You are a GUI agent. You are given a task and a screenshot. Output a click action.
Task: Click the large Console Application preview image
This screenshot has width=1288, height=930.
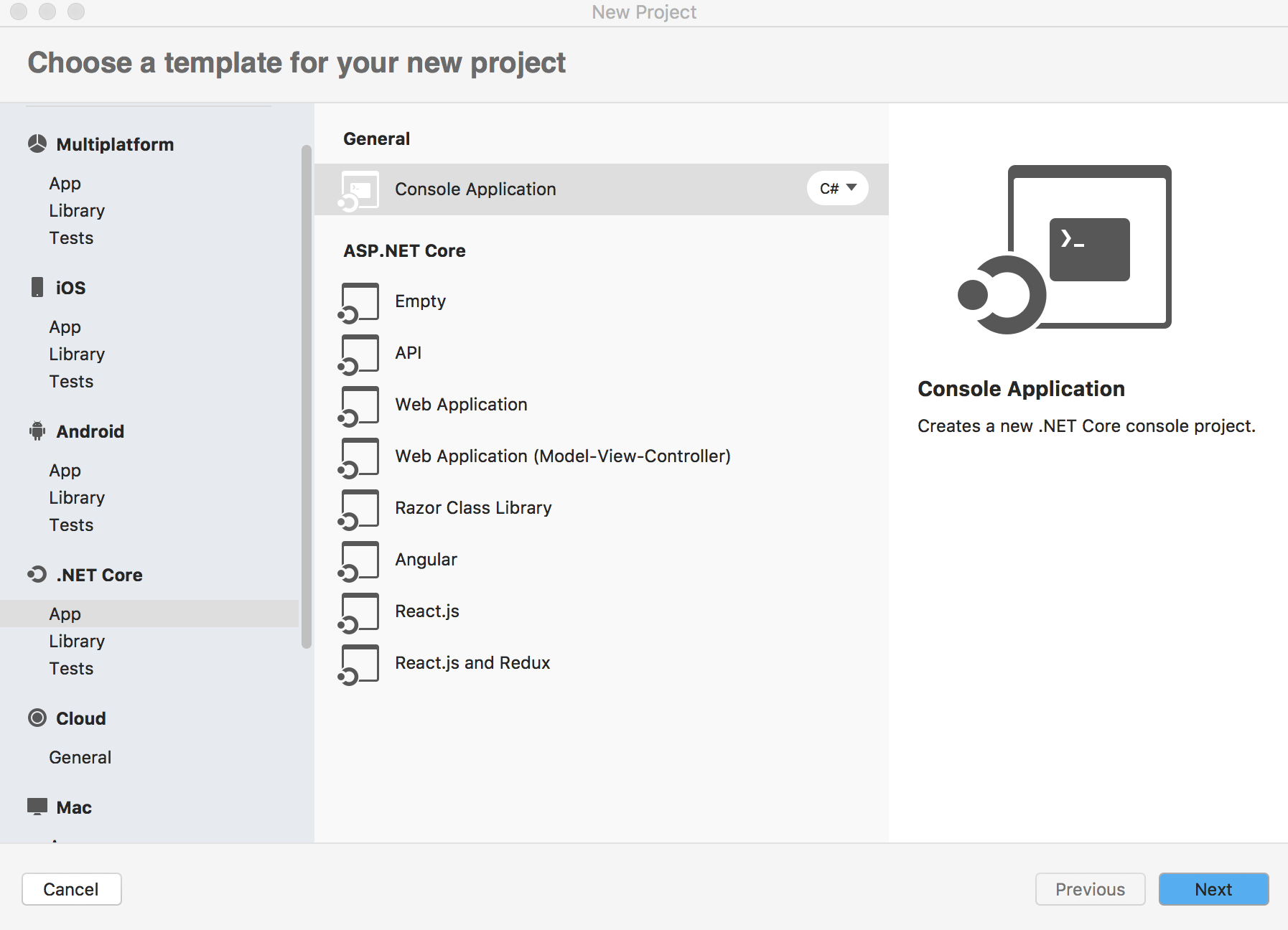click(x=1065, y=249)
